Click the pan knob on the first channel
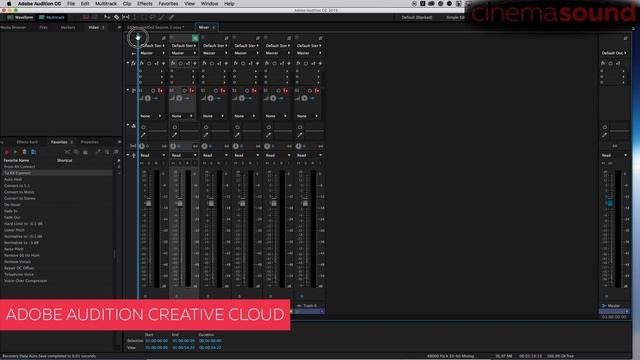This screenshot has height=360, width=640. pyautogui.click(x=142, y=146)
